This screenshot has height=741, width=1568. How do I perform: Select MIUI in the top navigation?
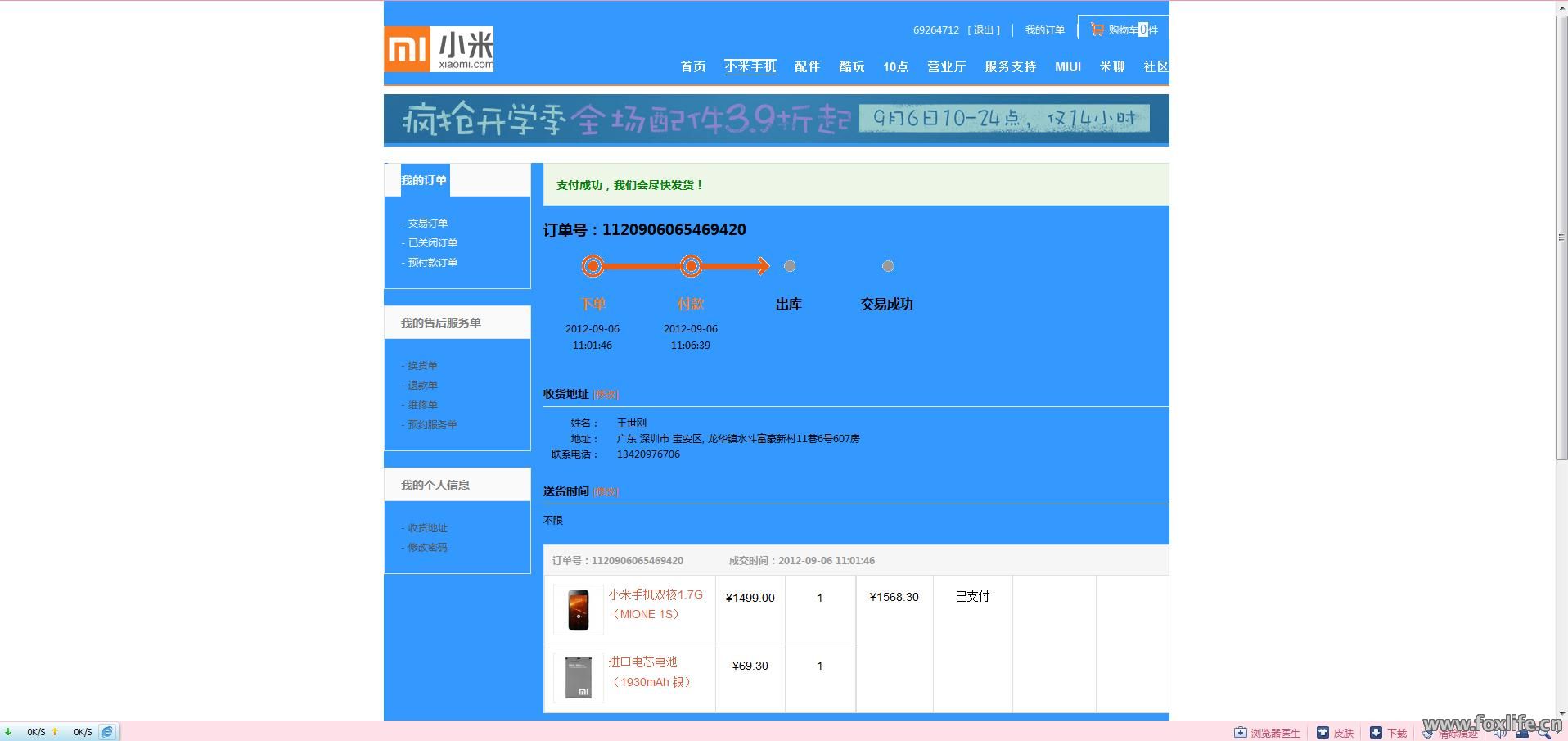coord(1067,67)
